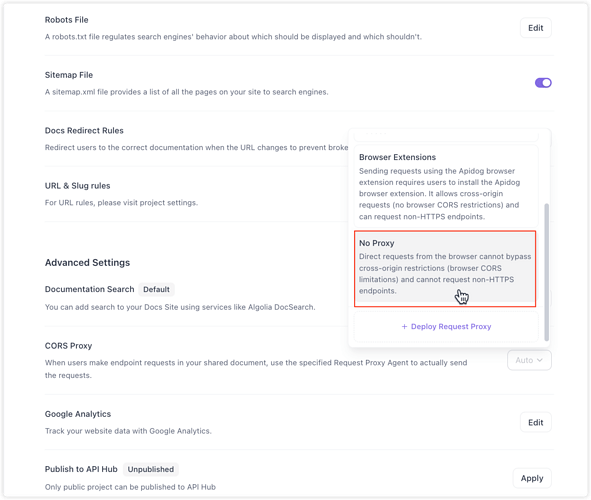Image resolution: width=591 pixels, height=500 pixels.
Task: Click the Sitemap File label
Action: pyautogui.click(x=69, y=75)
